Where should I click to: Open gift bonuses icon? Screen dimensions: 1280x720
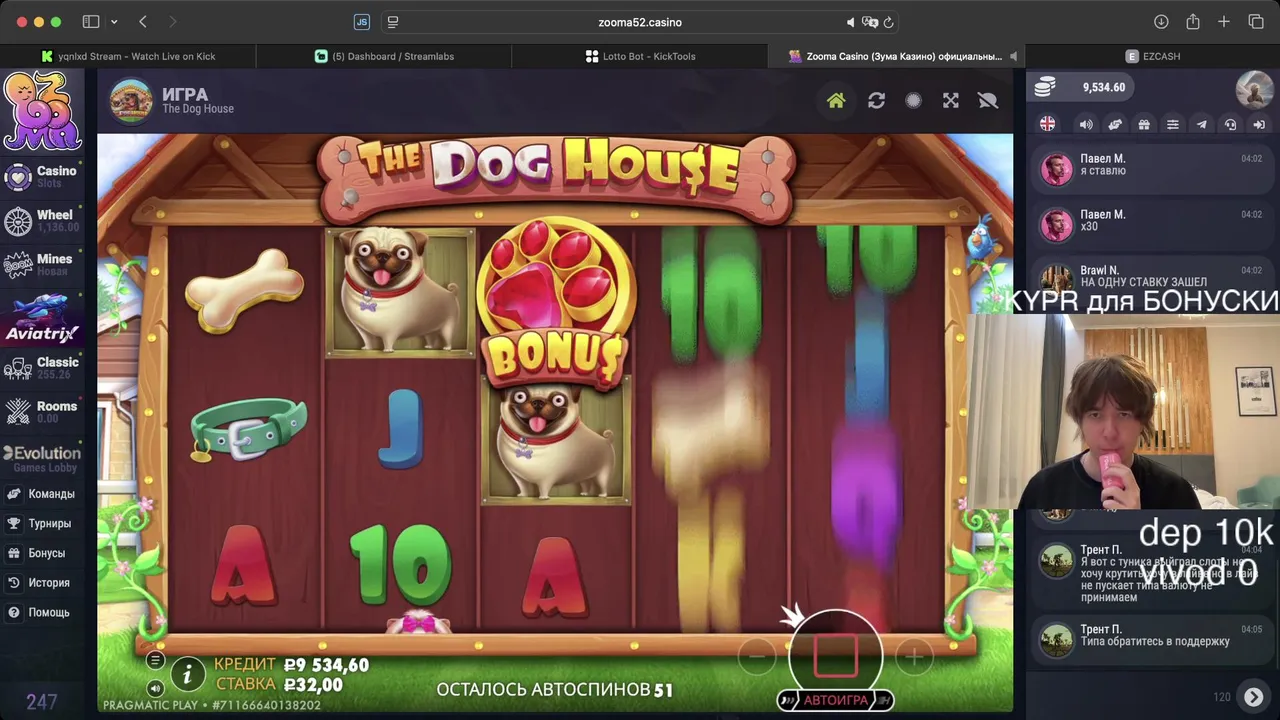(1144, 124)
